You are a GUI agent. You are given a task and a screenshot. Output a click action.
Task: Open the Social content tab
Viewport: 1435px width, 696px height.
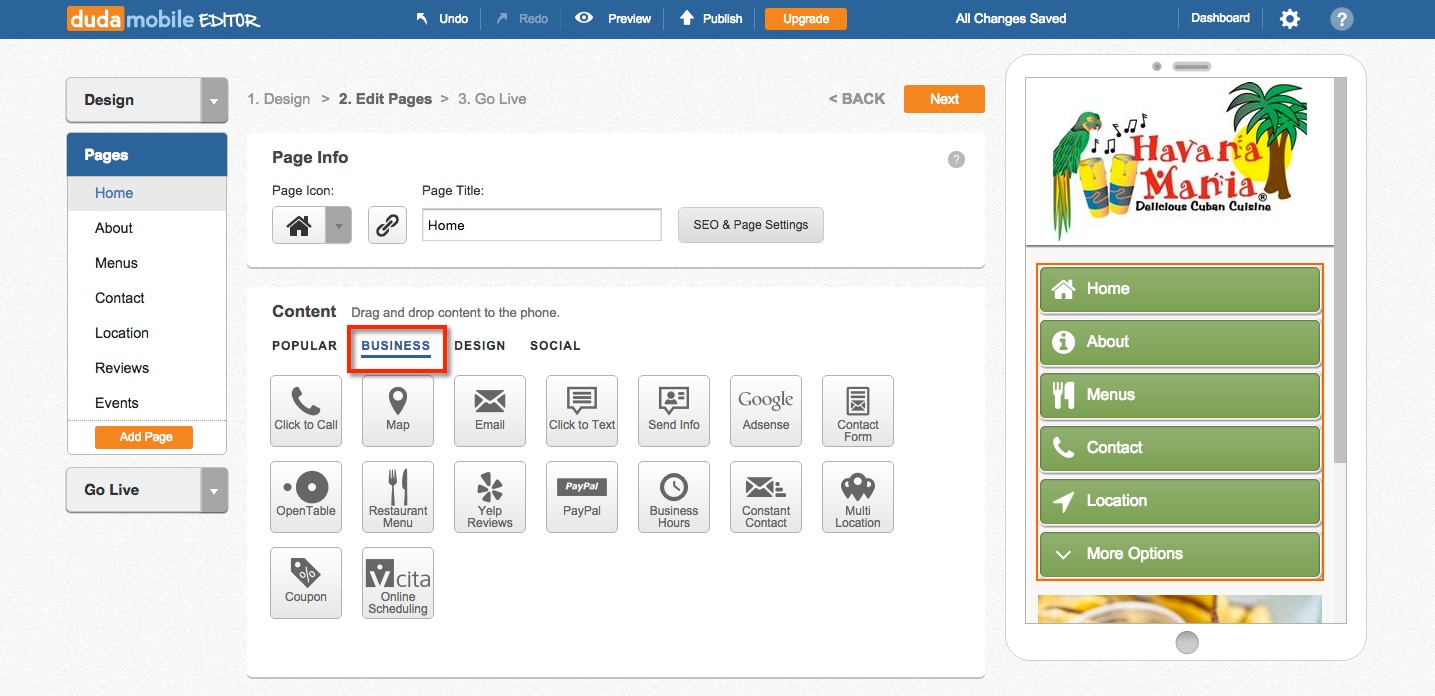click(555, 346)
